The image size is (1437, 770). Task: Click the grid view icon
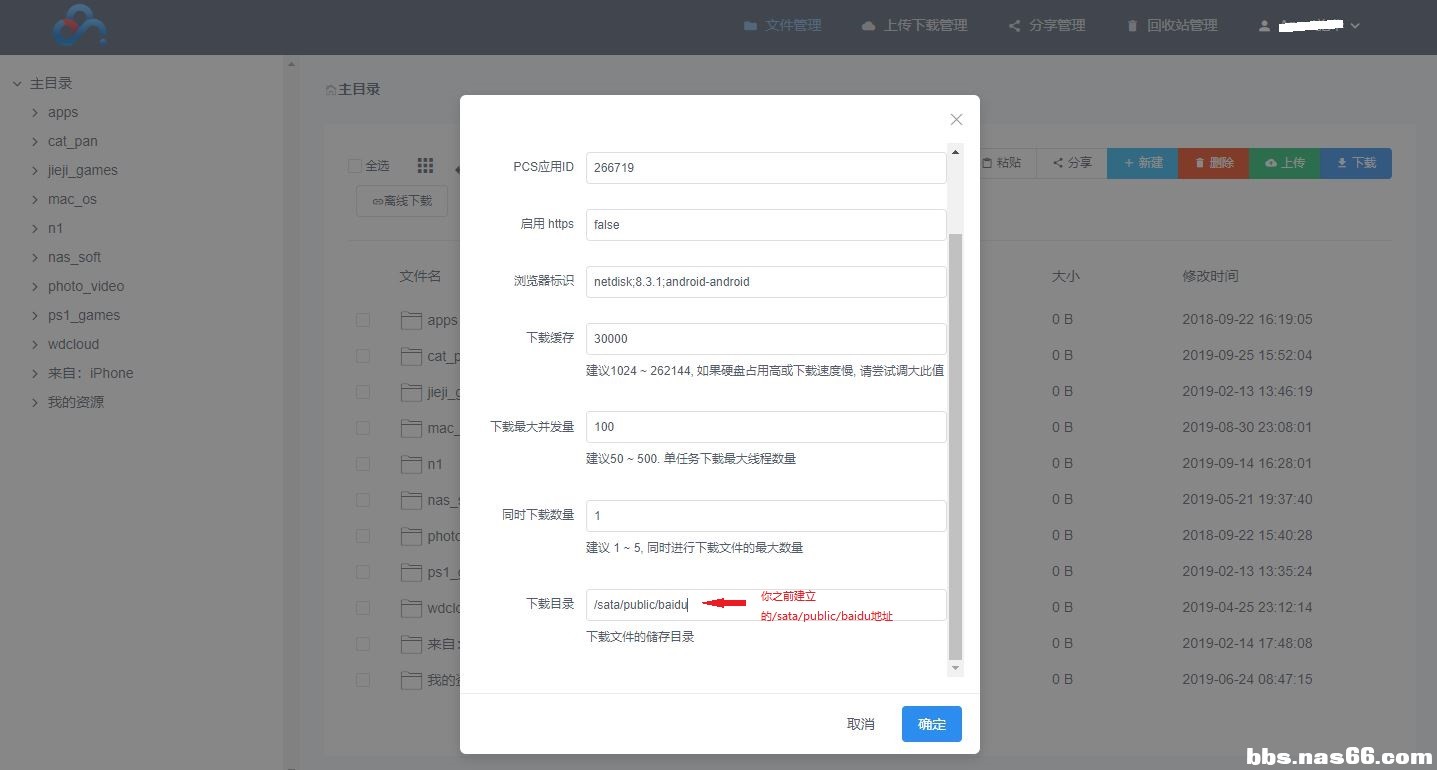425,165
